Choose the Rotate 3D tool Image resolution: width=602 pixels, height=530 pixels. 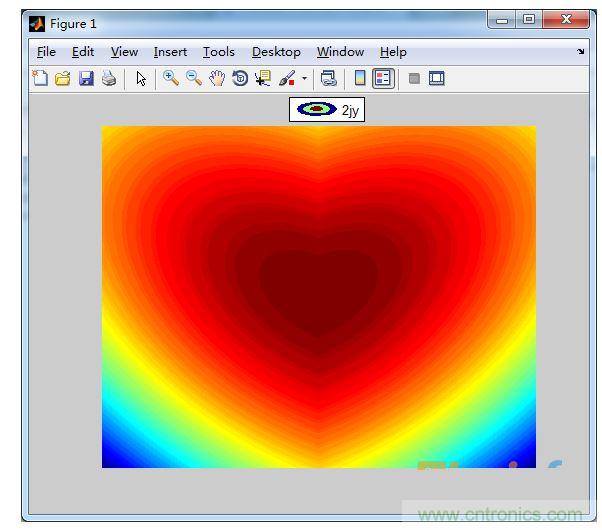(240, 78)
